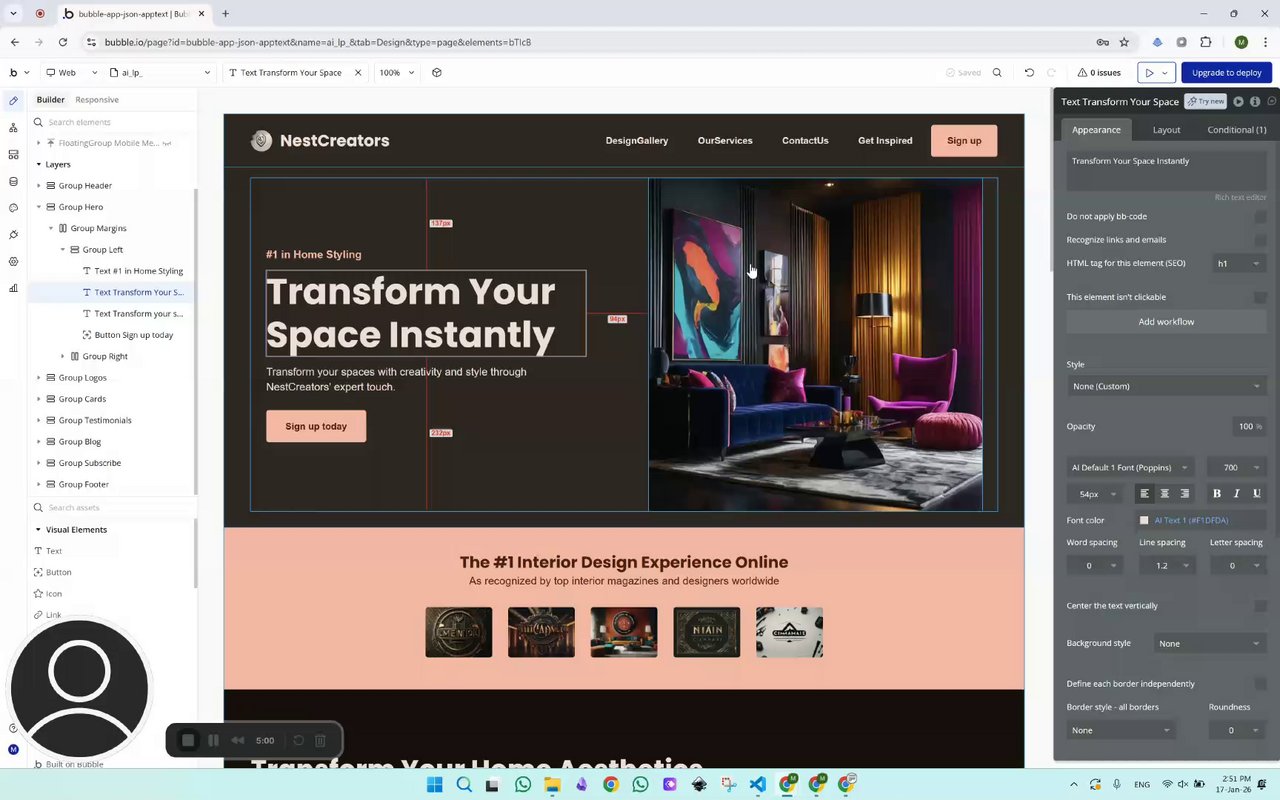Image resolution: width=1280 pixels, height=800 pixels.
Task: Toggle italic text formatting
Action: (1237, 493)
